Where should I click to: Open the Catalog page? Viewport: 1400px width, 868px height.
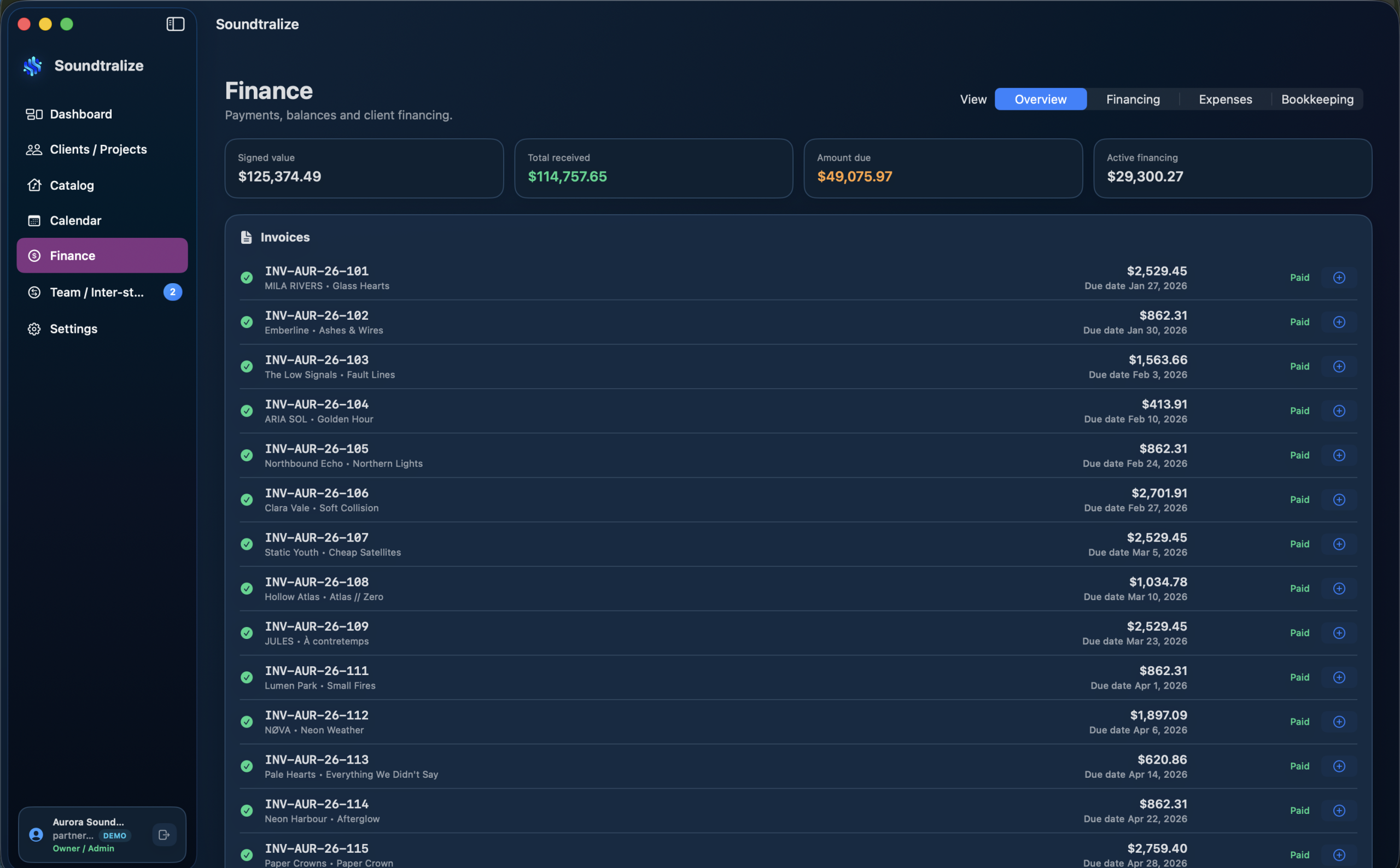pyautogui.click(x=102, y=185)
